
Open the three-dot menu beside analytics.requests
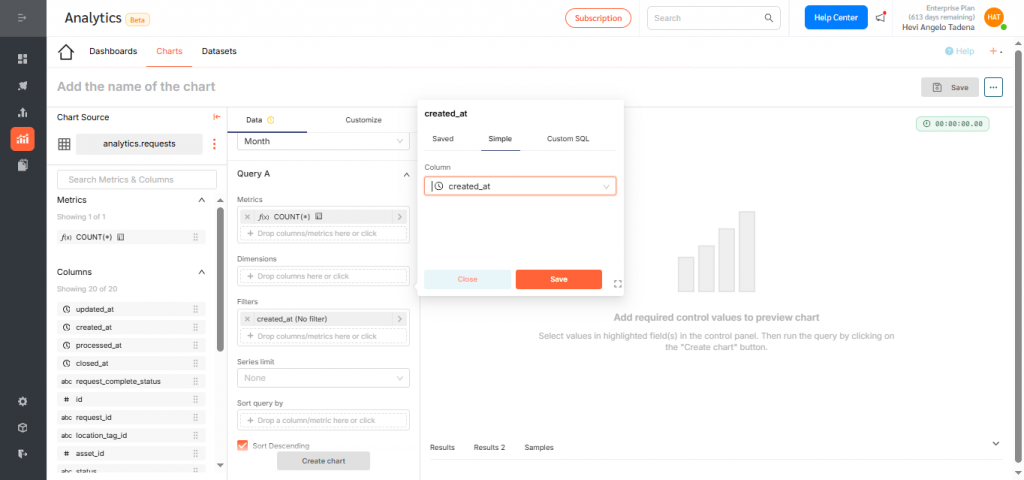point(213,144)
